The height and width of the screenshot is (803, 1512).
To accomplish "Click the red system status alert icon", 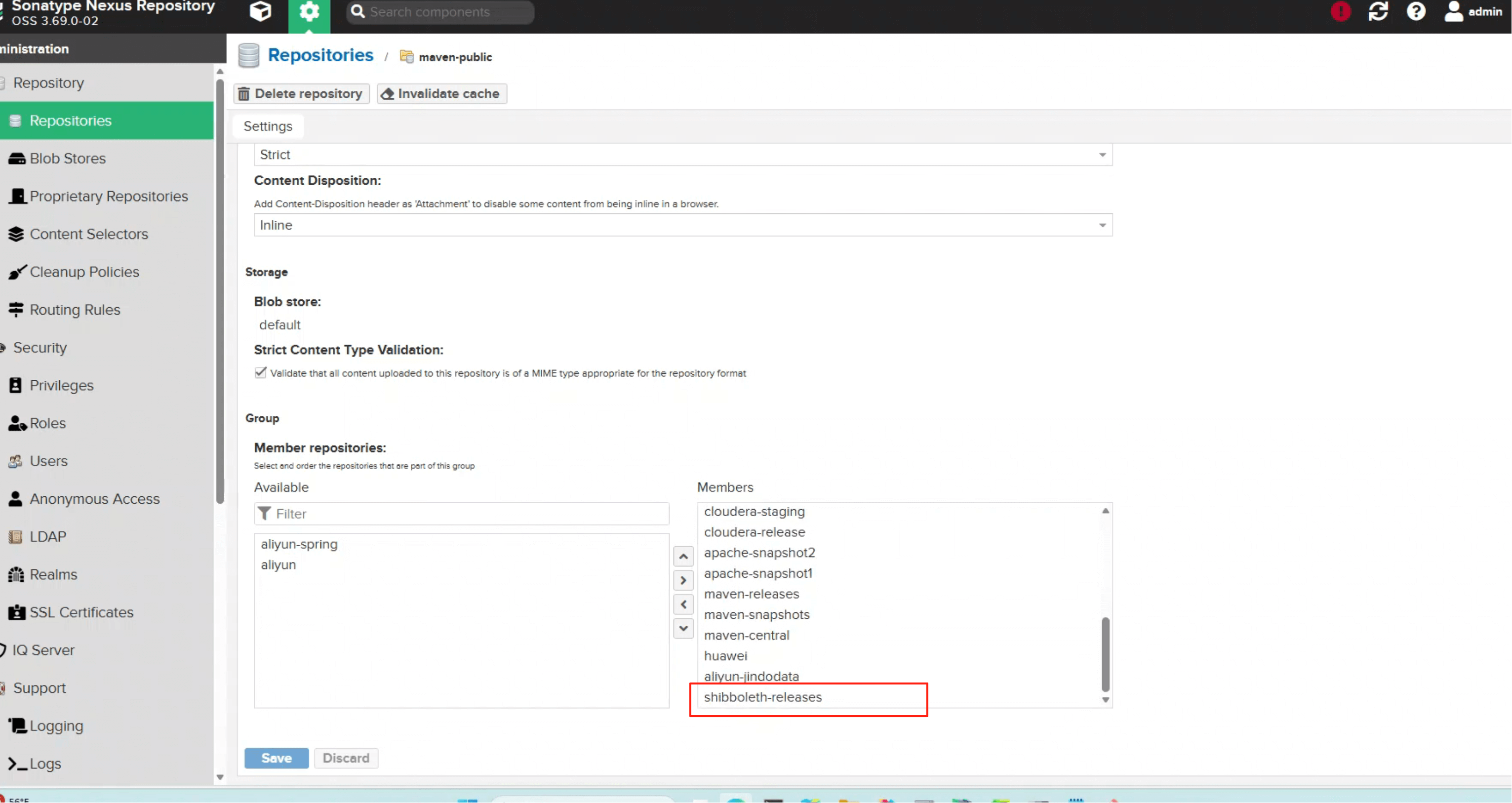I will click(1341, 12).
